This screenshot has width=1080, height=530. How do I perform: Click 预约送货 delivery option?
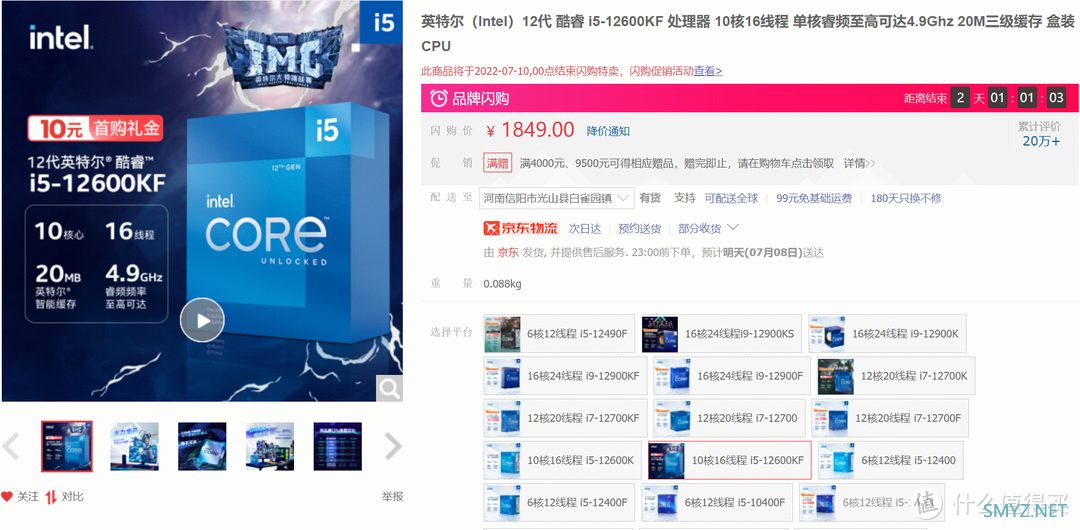640,228
